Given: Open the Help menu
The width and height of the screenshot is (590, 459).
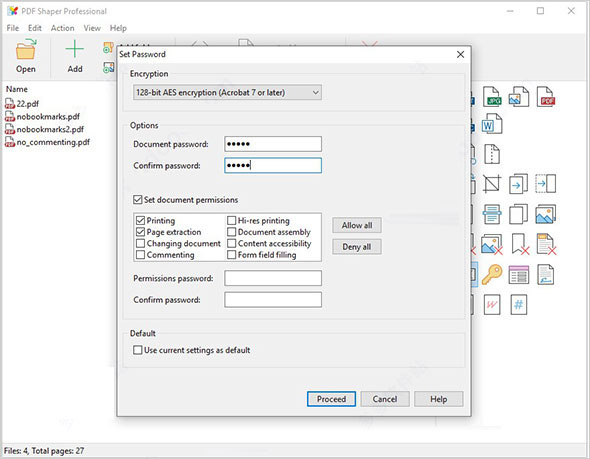Looking at the screenshot, I should pos(118,28).
